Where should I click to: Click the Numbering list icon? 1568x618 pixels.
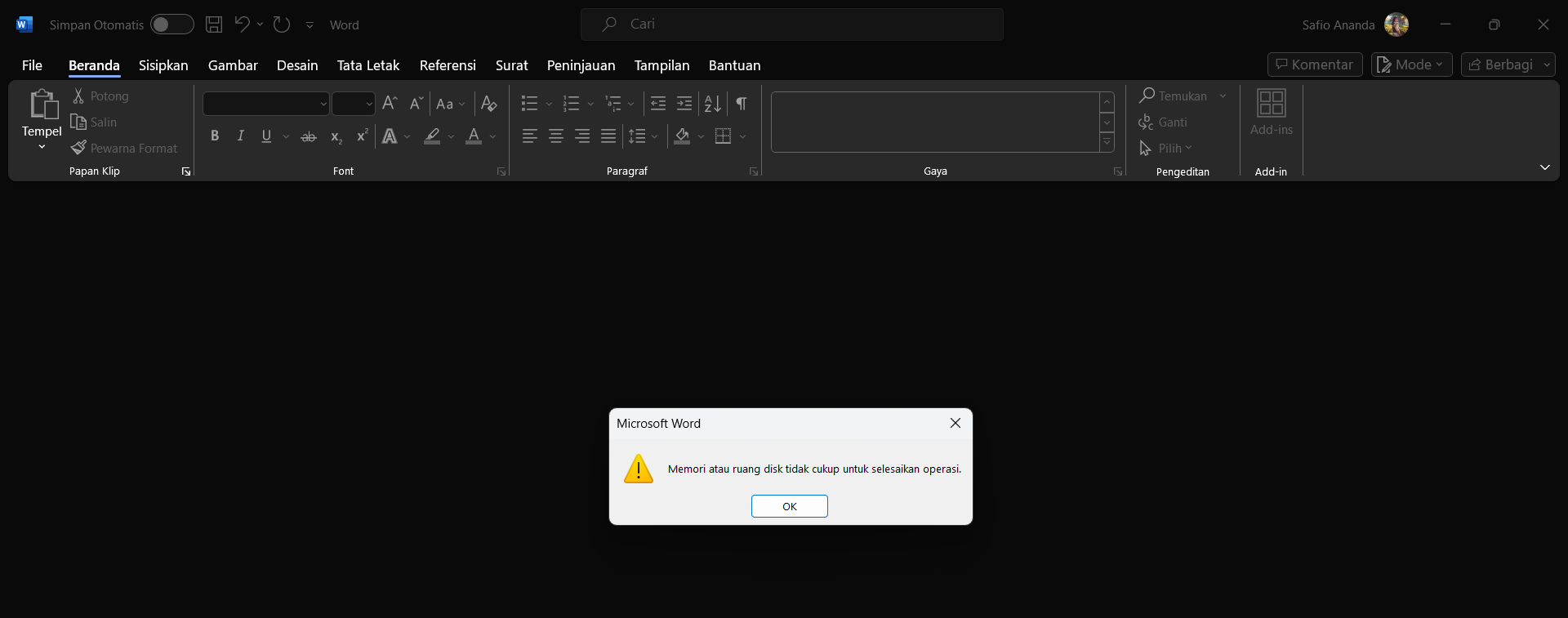pos(571,104)
